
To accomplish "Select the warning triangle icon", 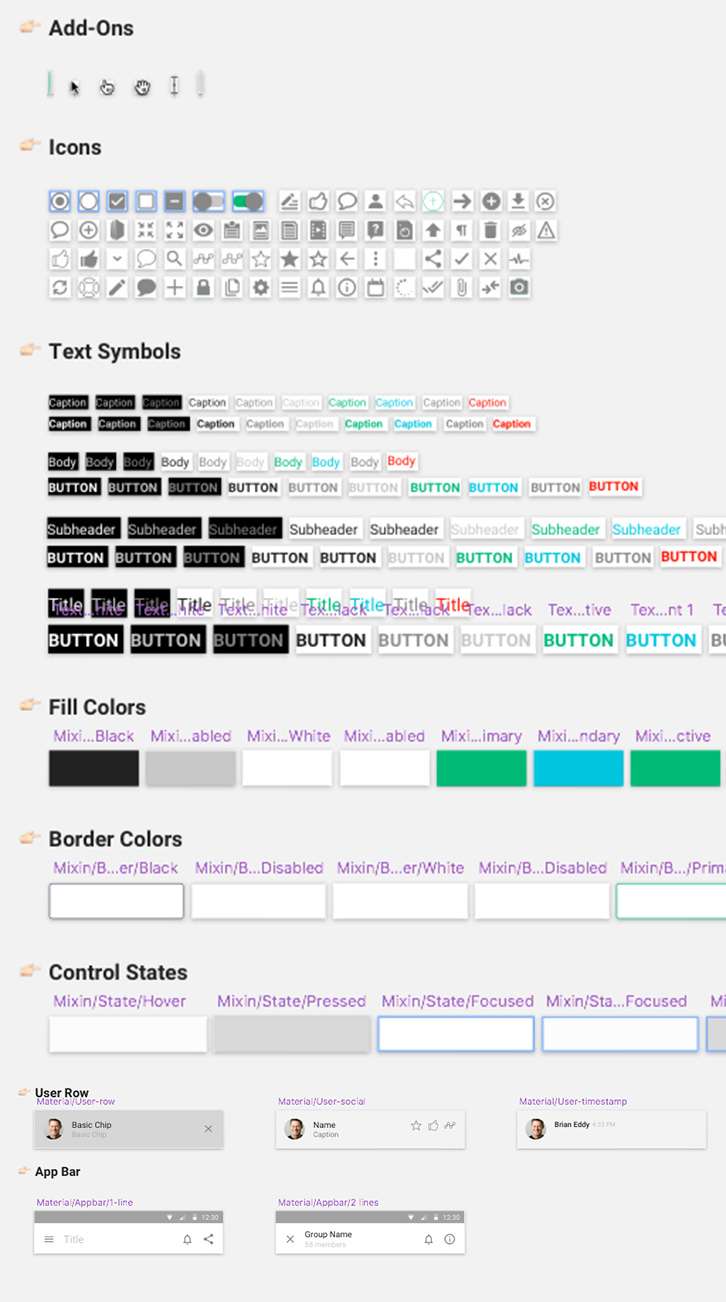I will pyautogui.click(x=546, y=230).
